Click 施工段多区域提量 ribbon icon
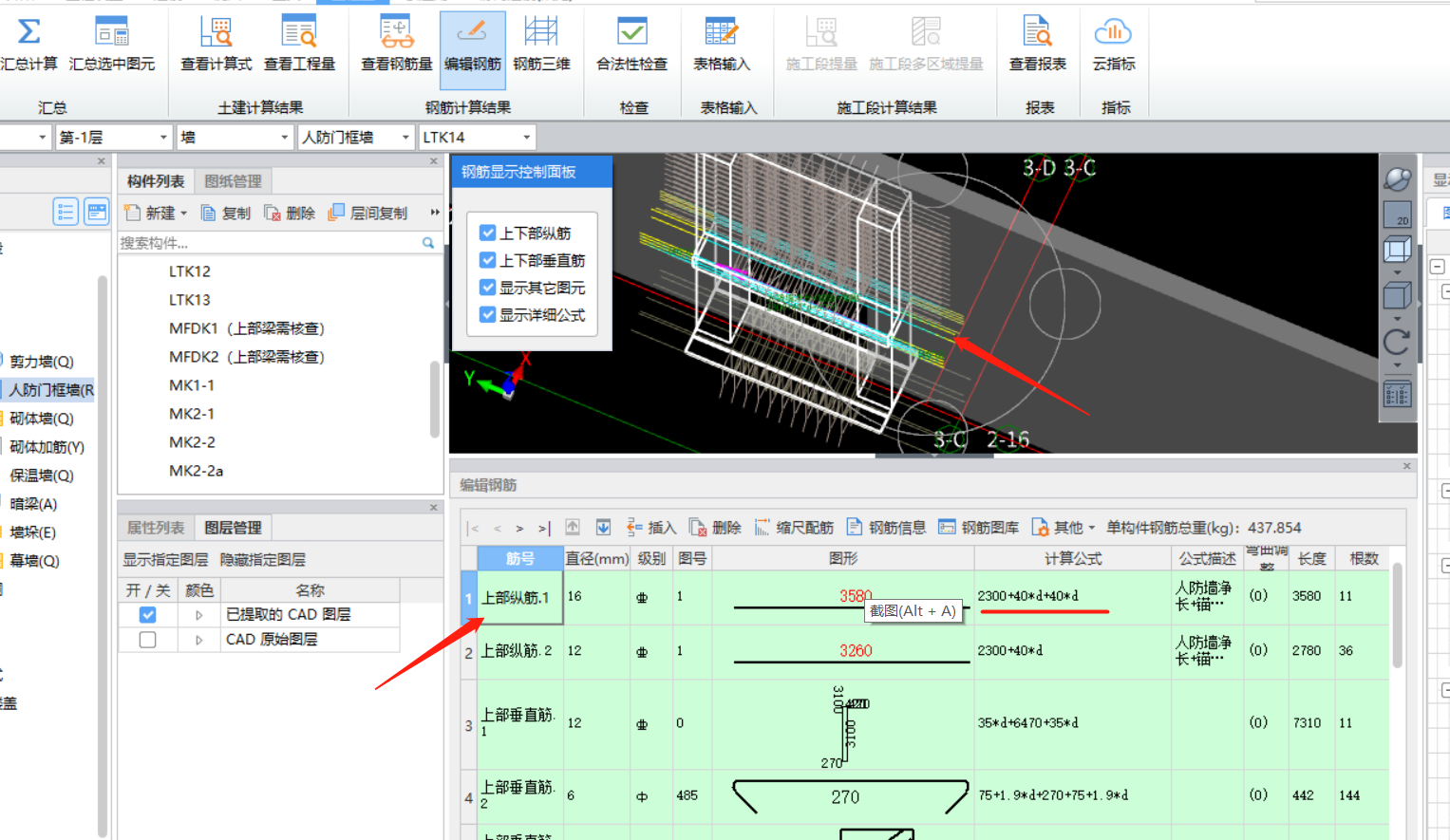1450x840 pixels. click(926, 45)
